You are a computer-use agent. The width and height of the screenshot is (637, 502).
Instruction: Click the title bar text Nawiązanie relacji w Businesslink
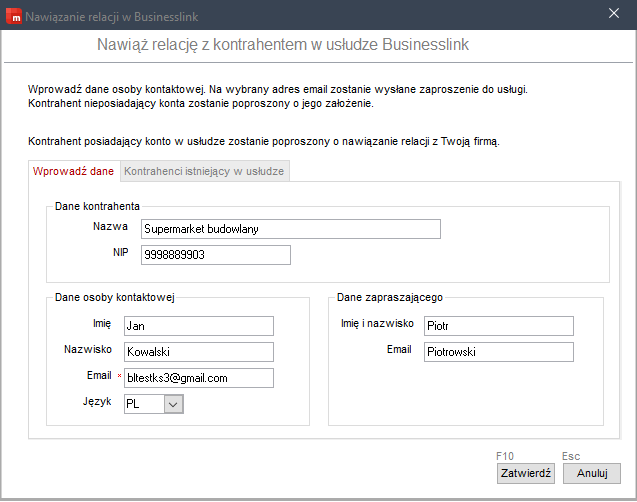112,17
